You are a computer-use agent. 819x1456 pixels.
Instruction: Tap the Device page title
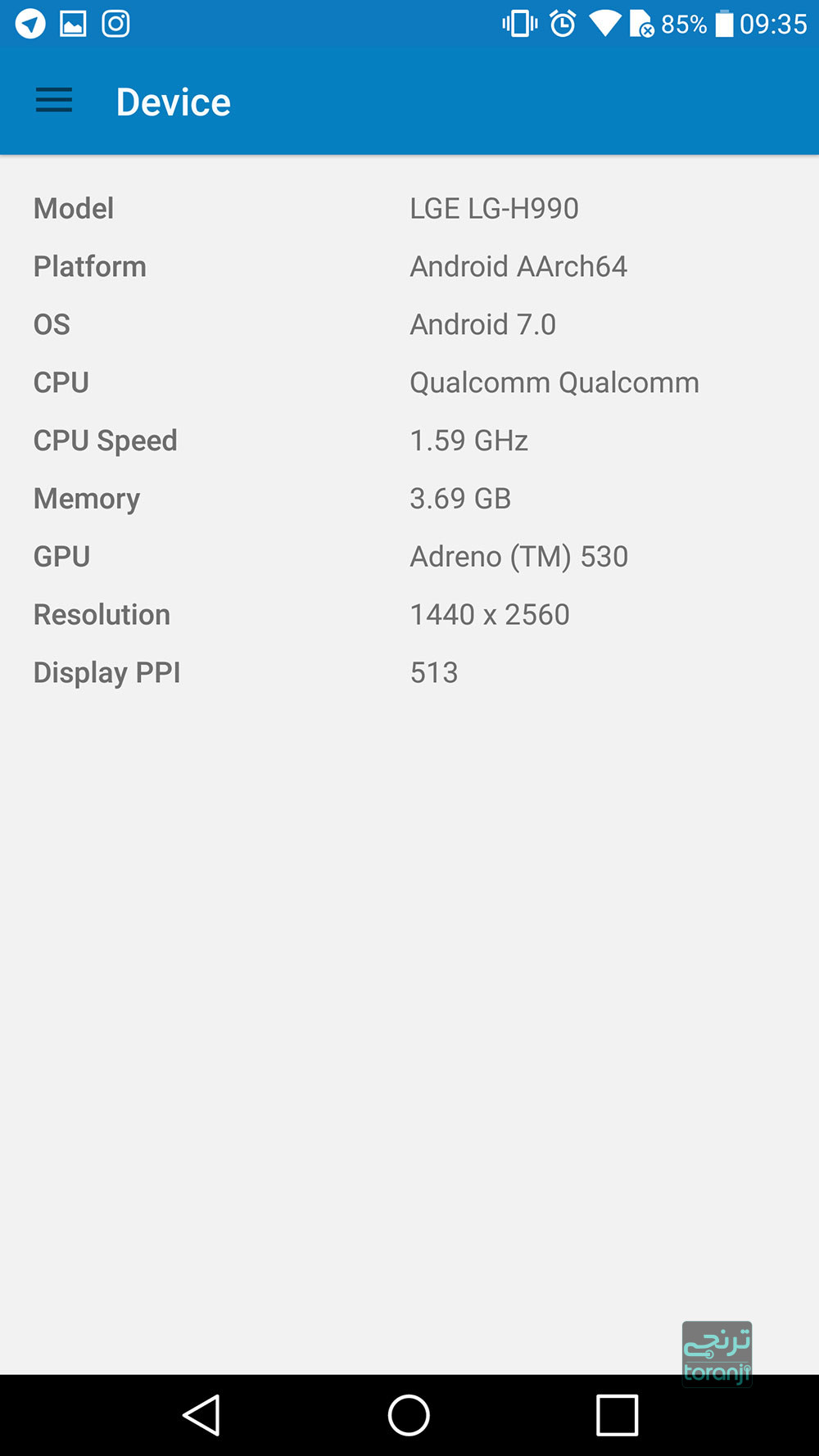click(x=174, y=102)
